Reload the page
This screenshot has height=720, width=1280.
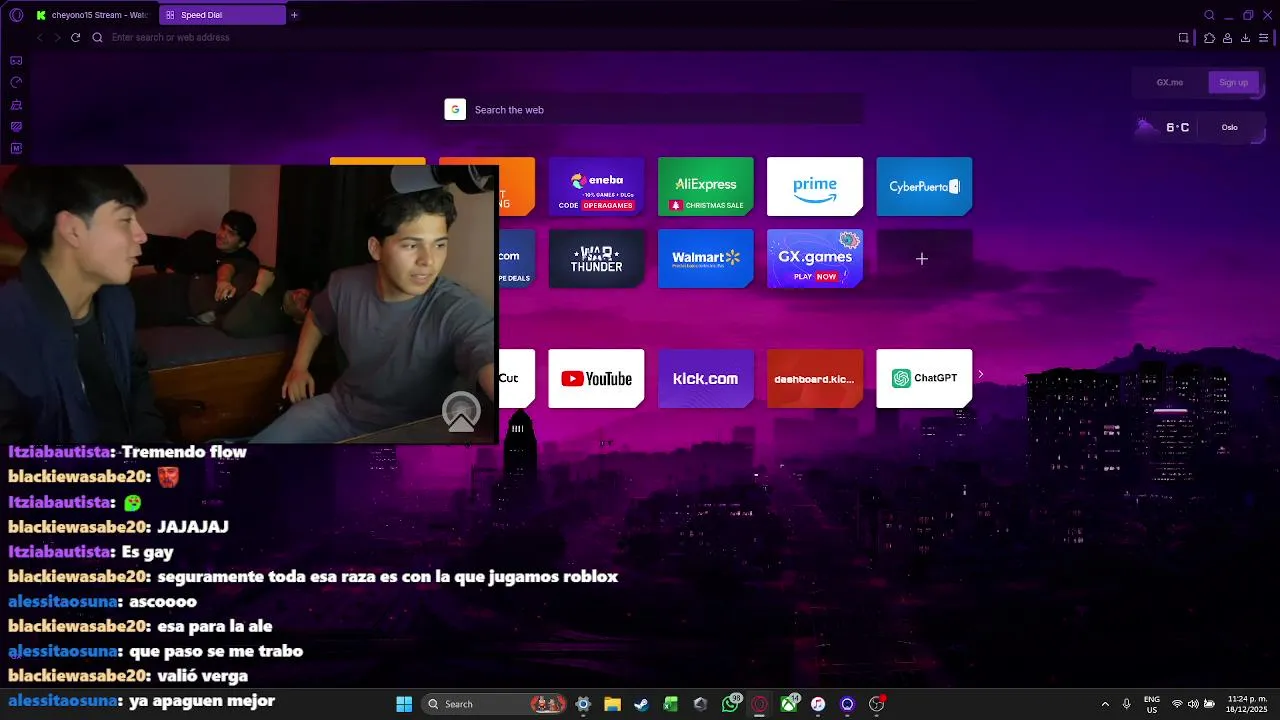[75, 37]
